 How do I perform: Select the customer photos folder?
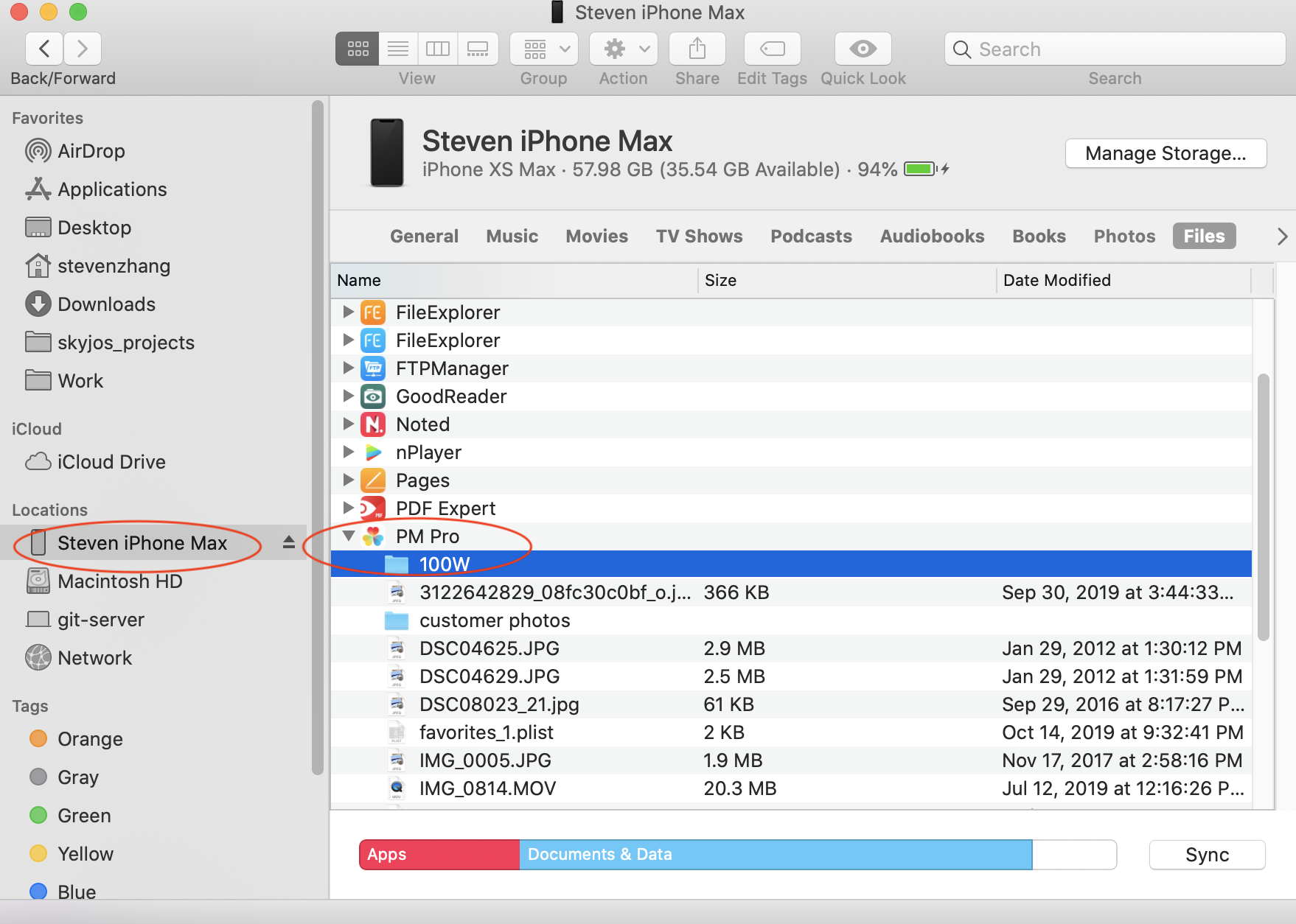(791, 620)
